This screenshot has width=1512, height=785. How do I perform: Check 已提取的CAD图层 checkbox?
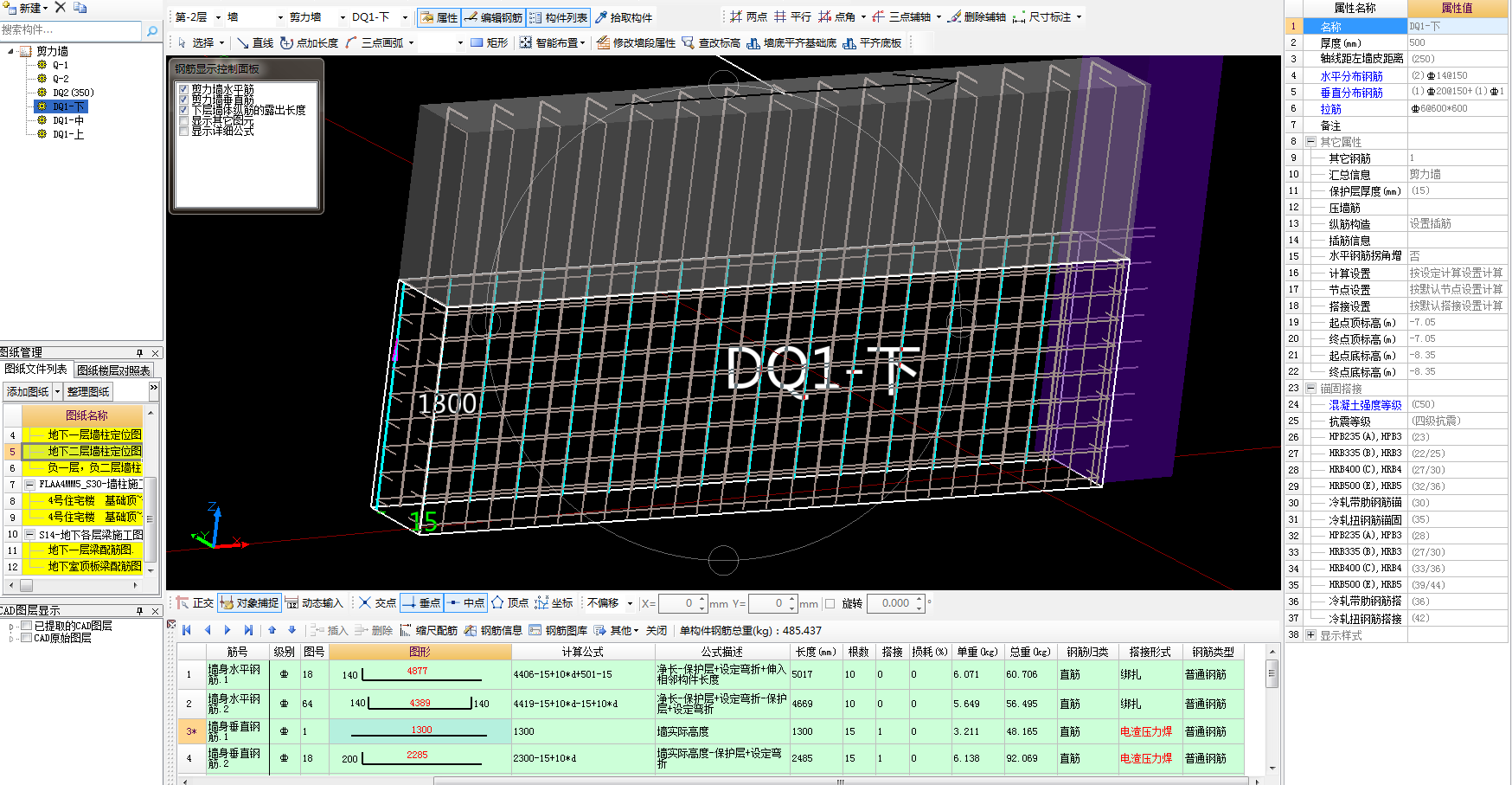27,626
